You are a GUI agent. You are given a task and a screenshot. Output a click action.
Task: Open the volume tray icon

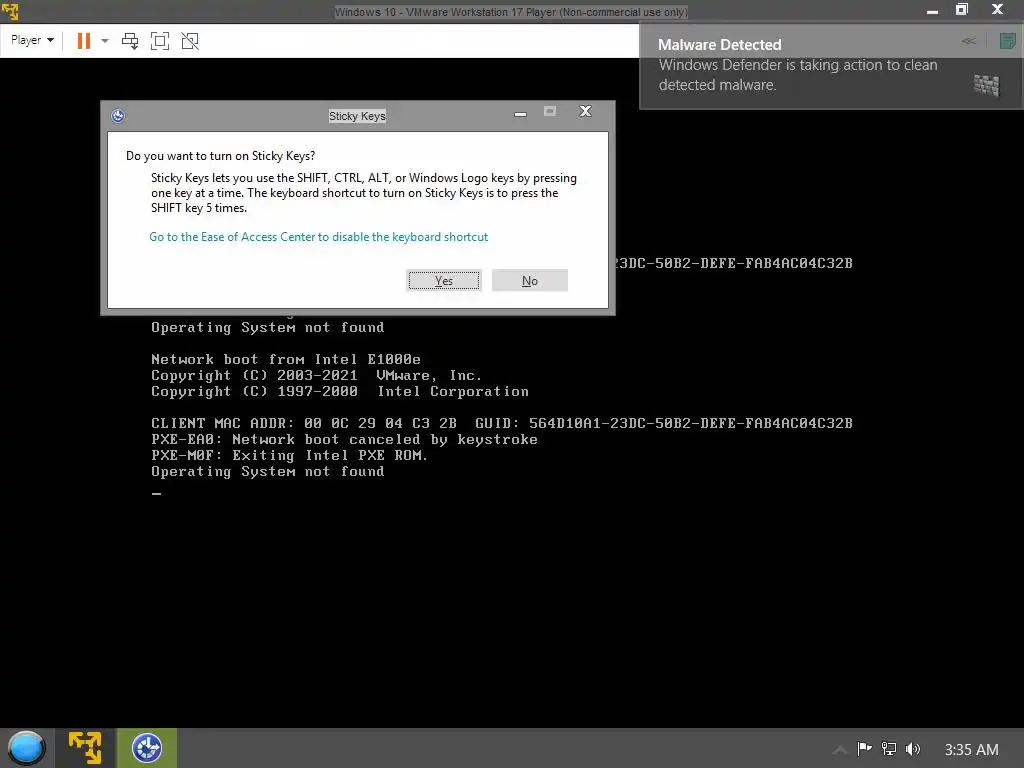click(x=913, y=749)
